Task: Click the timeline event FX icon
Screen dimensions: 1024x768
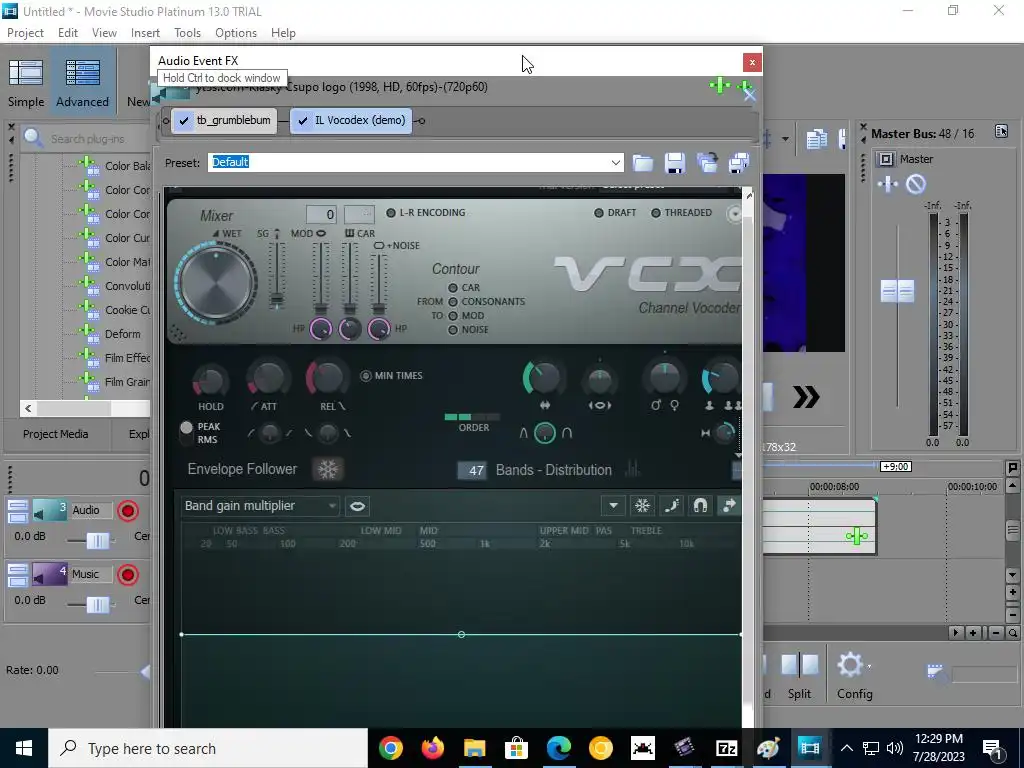Action: [856, 537]
